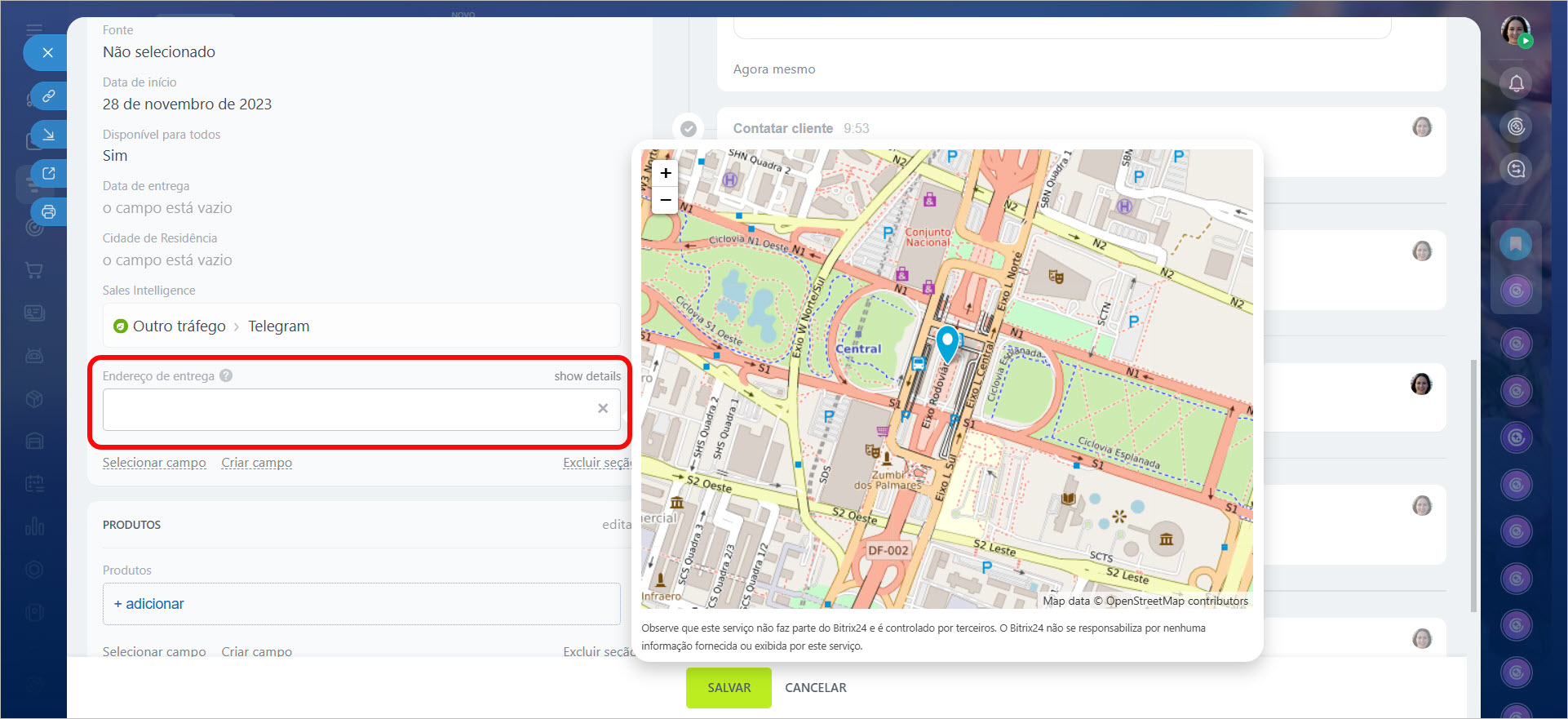Viewport: 1568px width, 719px height.
Task: Click the blue location pin on map
Action: click(x=947, y=342)
